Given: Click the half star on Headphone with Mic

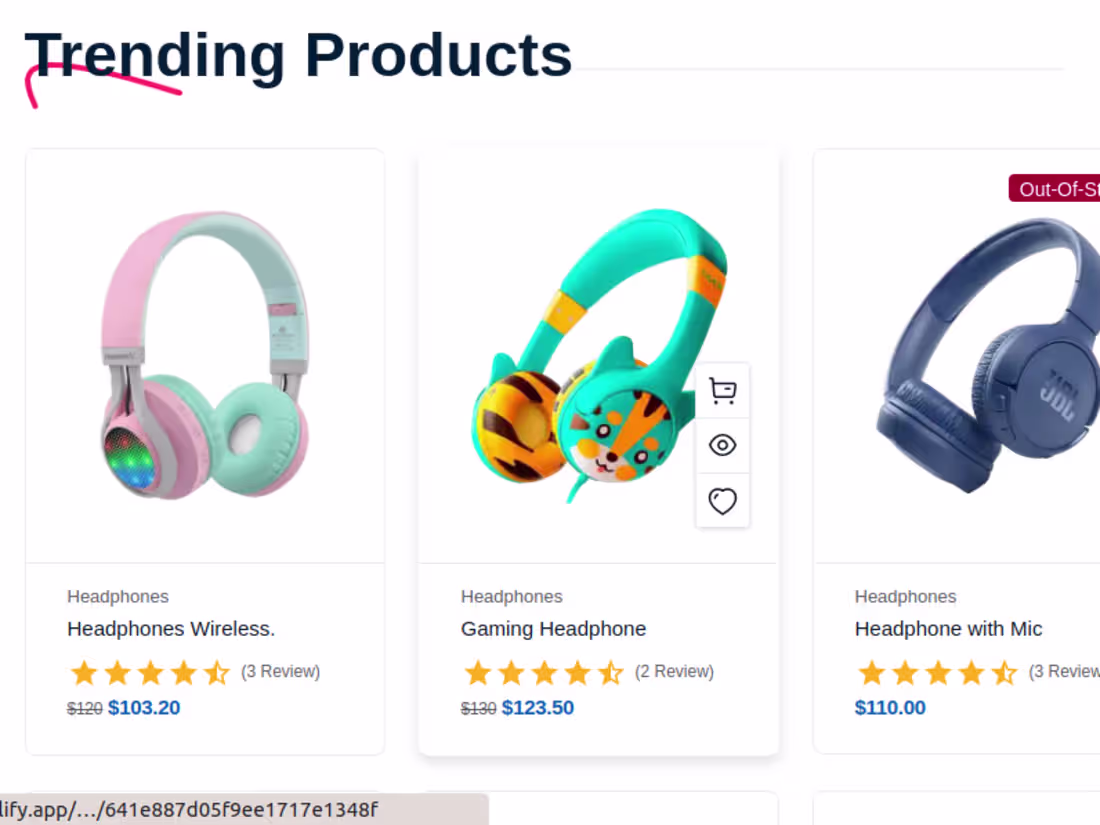Looking at the screenshot, I should pyautogui.click(x=1003, y=672).
